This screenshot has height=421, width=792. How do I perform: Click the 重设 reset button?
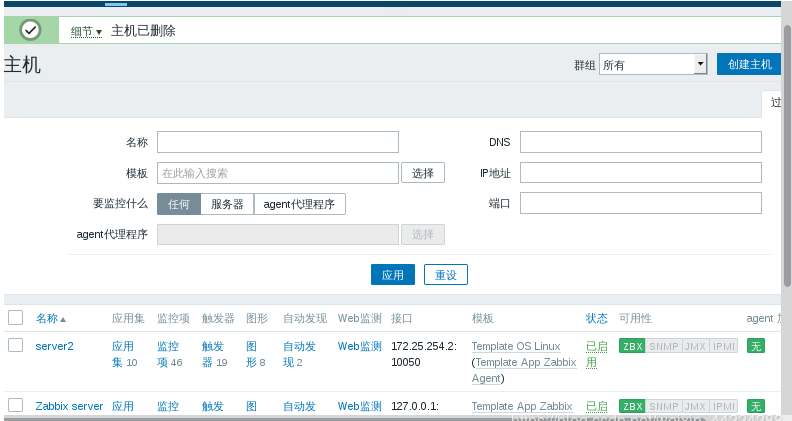pos(446,274)
